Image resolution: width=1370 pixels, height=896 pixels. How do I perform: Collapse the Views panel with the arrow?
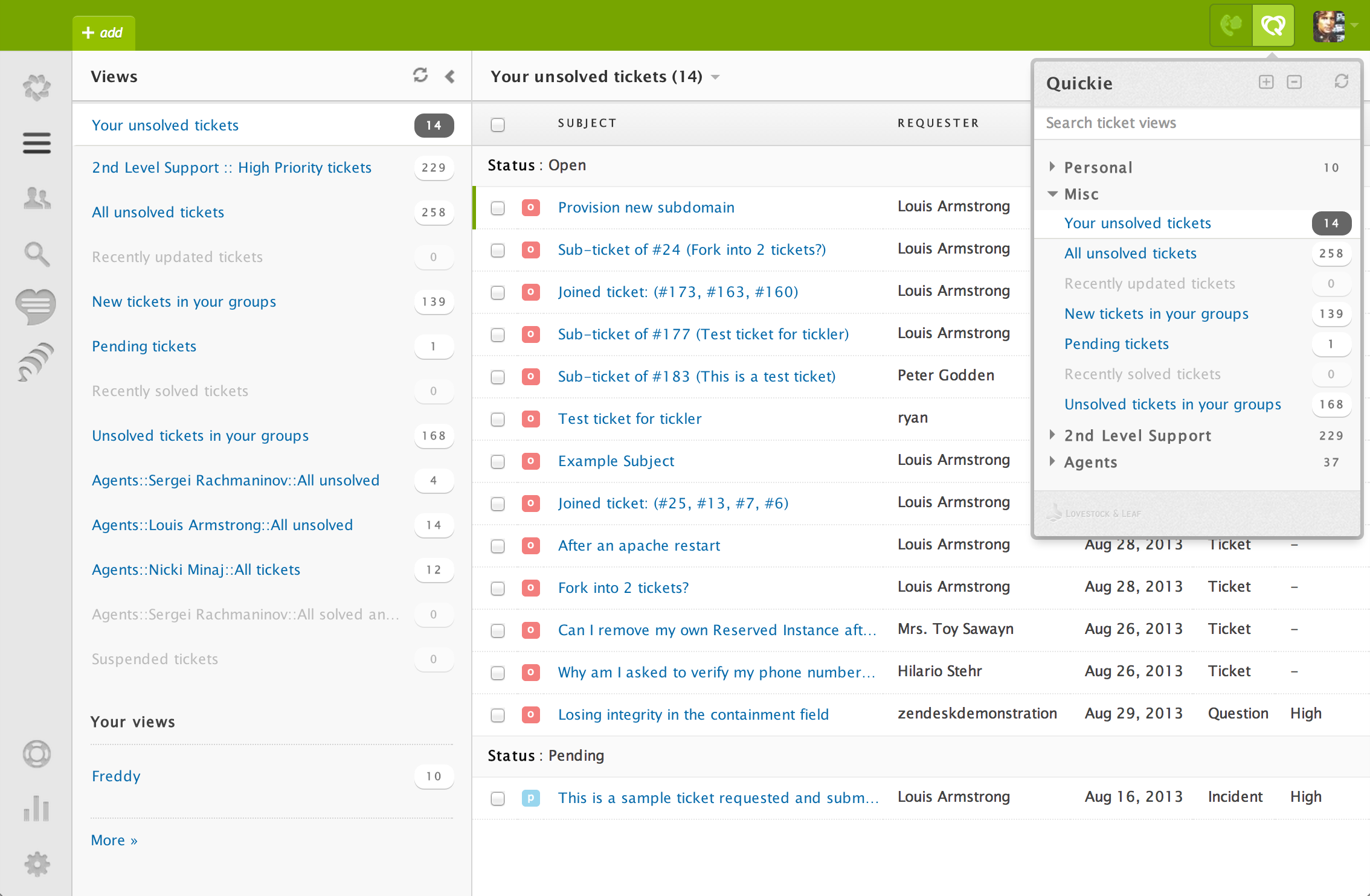pyautogui.click(x=449, y=76)
